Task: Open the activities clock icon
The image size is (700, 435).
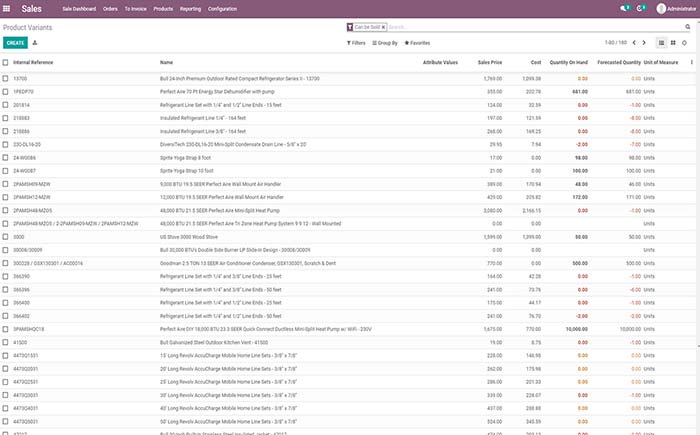Action: [x=643, y=8]
